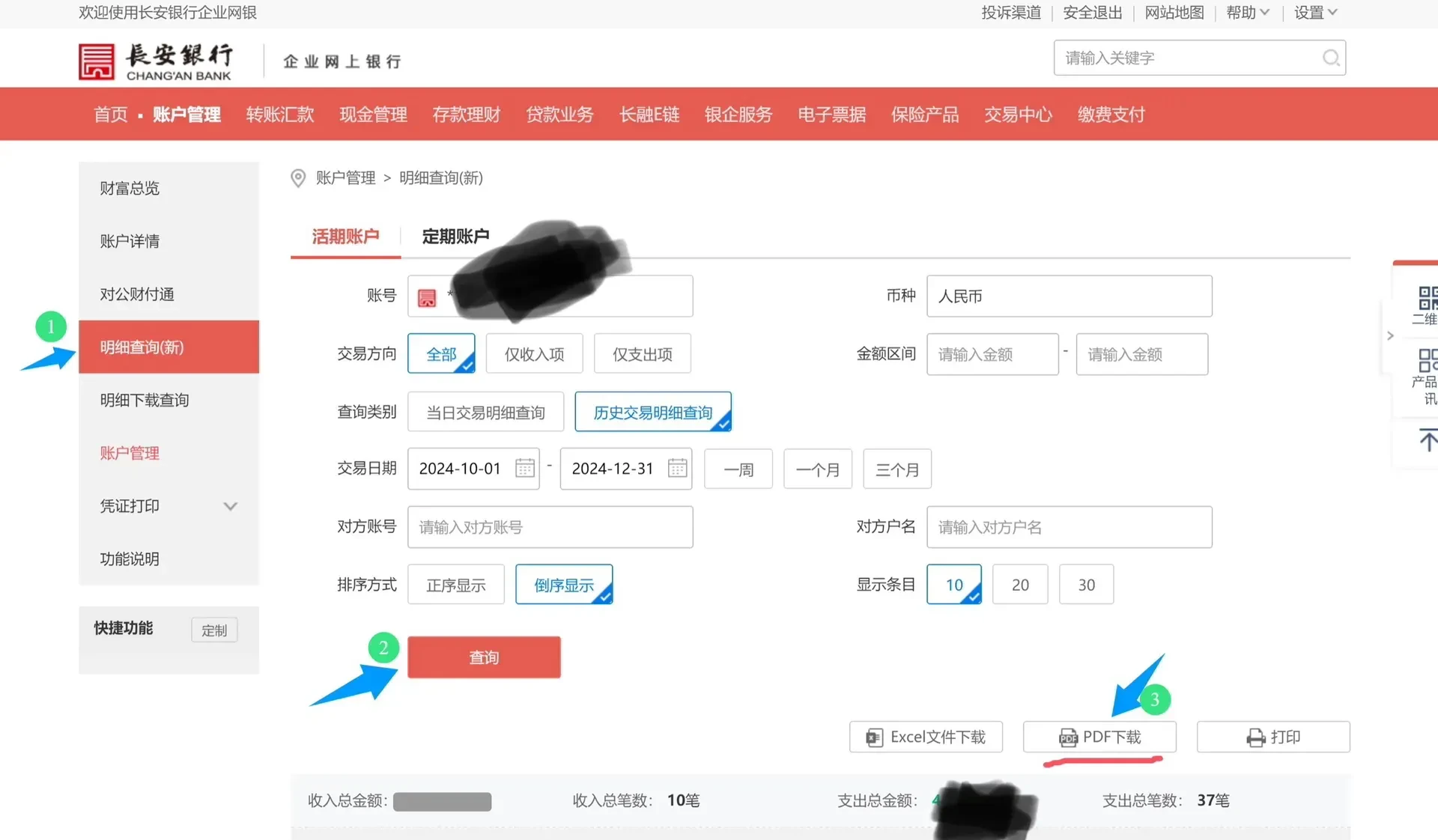Open the 帮助 dropdown
1438x840 pixels.
point(1246,13)
